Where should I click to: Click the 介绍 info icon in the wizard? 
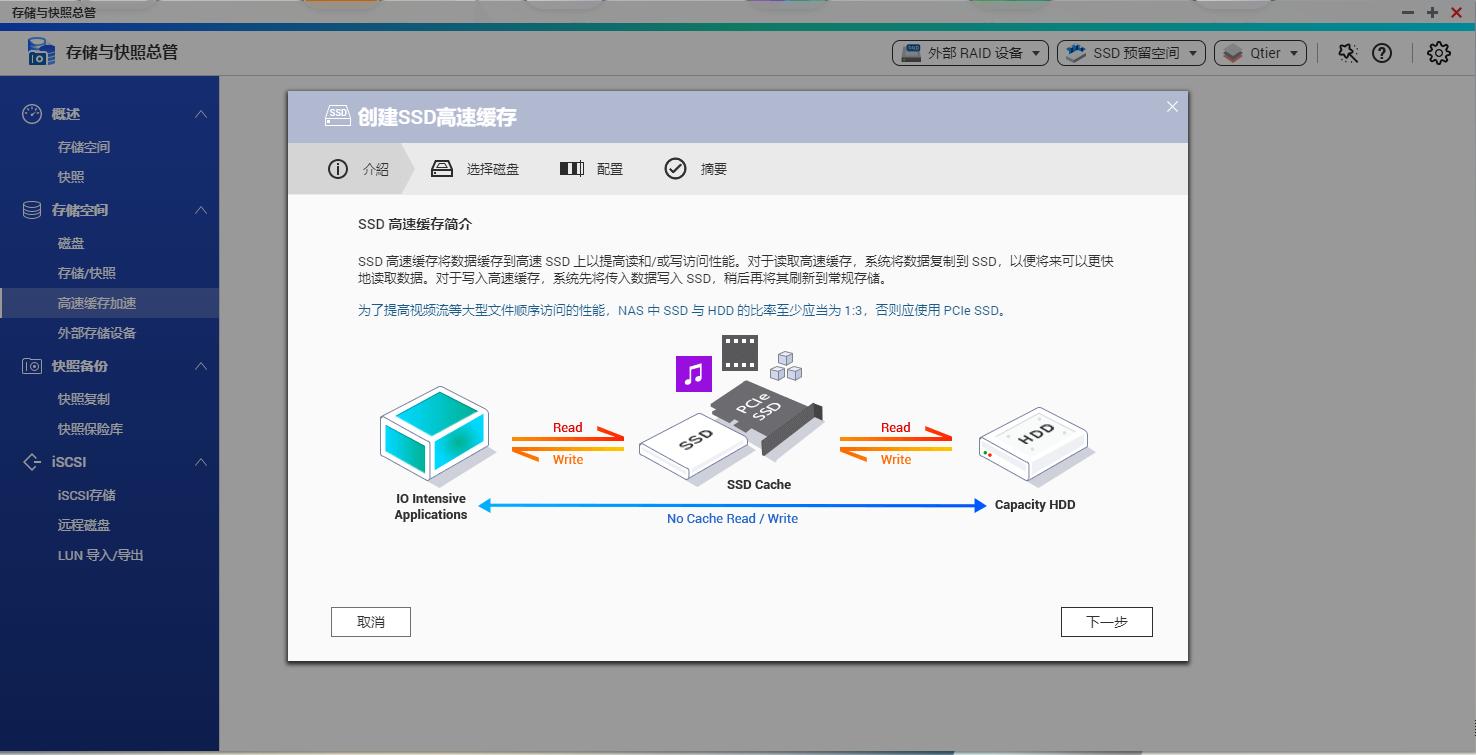(x=337, y=168)
